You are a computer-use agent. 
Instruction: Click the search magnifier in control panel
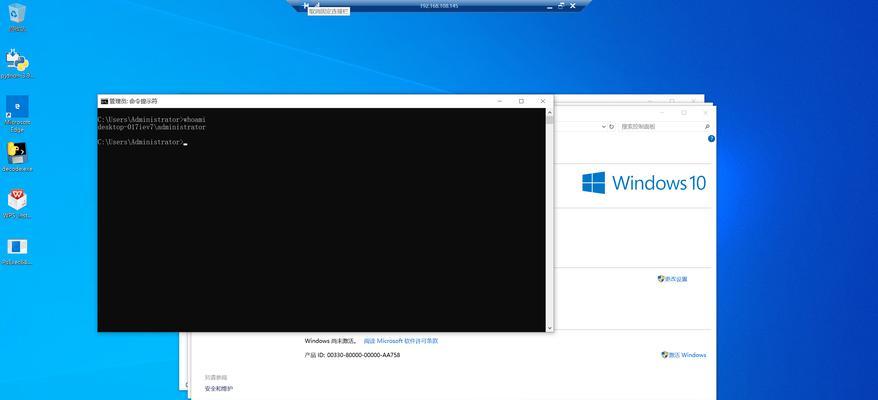point(707,127)
